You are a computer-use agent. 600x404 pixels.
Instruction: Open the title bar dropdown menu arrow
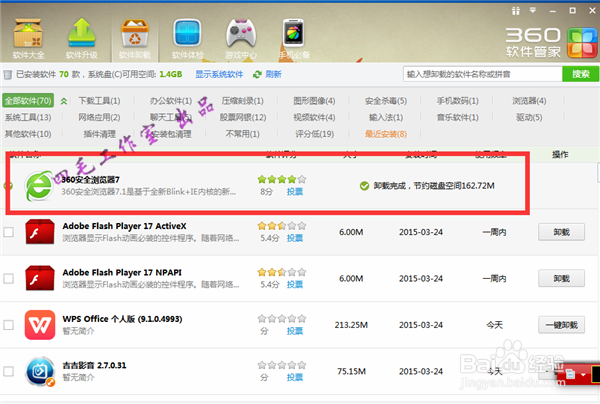click(533, 10)
